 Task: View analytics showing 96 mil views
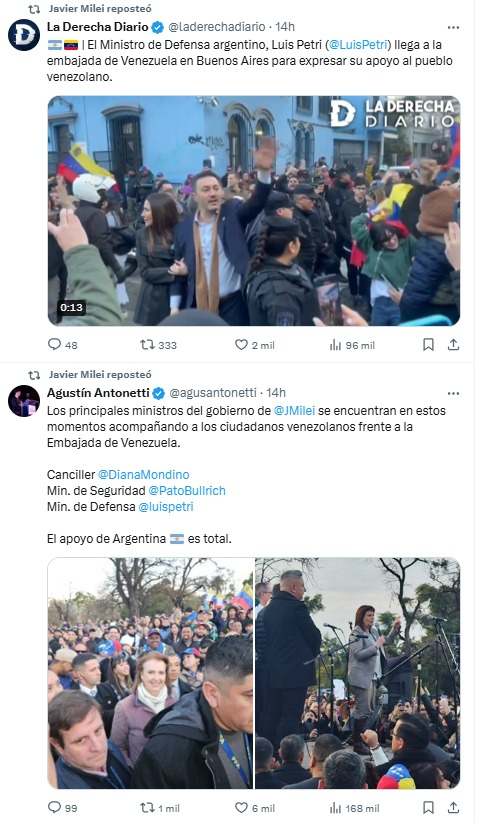pyautogui.click(x=352, y=345)
